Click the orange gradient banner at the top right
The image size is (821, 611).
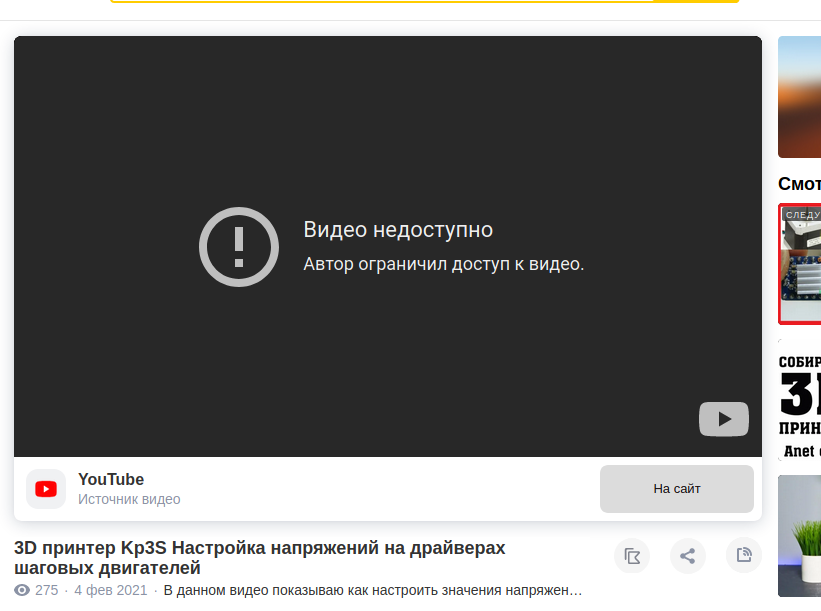pos(800,97)
